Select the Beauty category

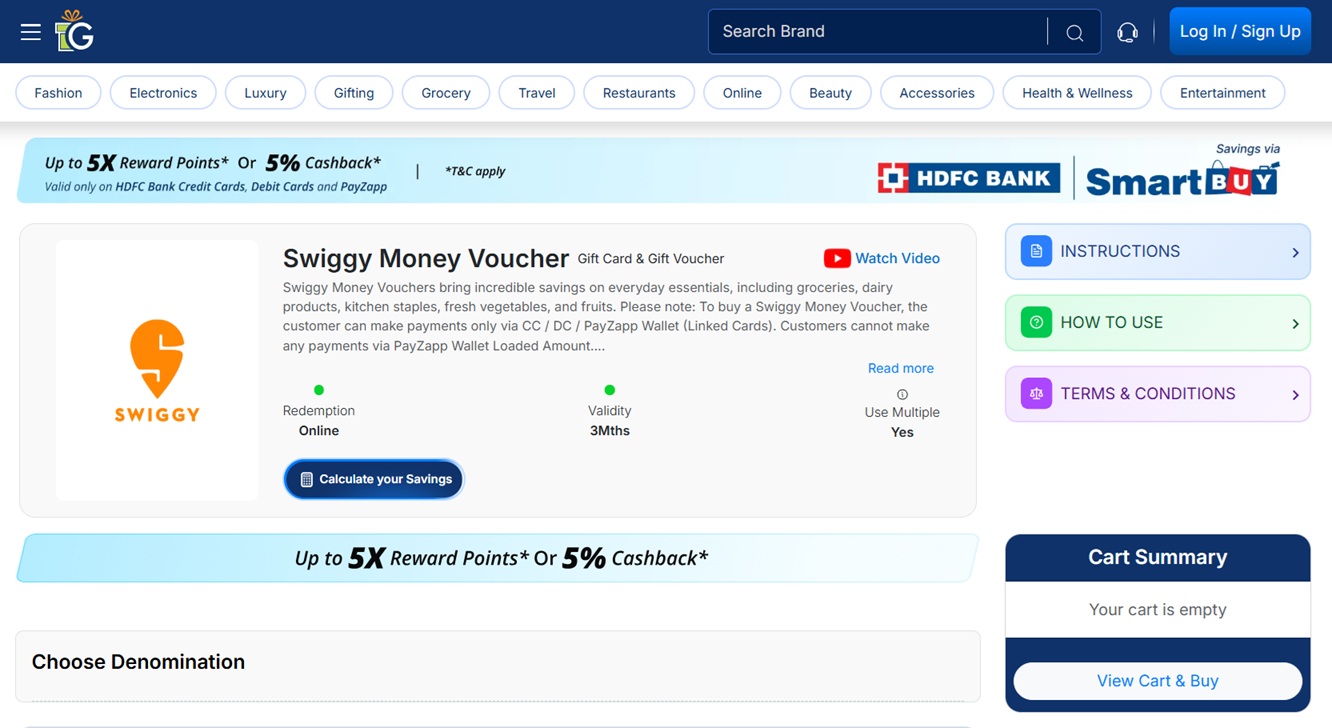tap(830, 93)
